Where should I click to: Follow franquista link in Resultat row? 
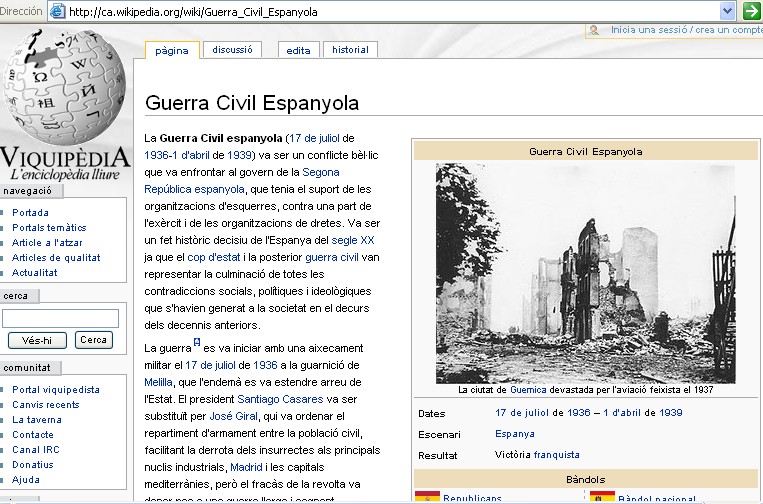557,455
